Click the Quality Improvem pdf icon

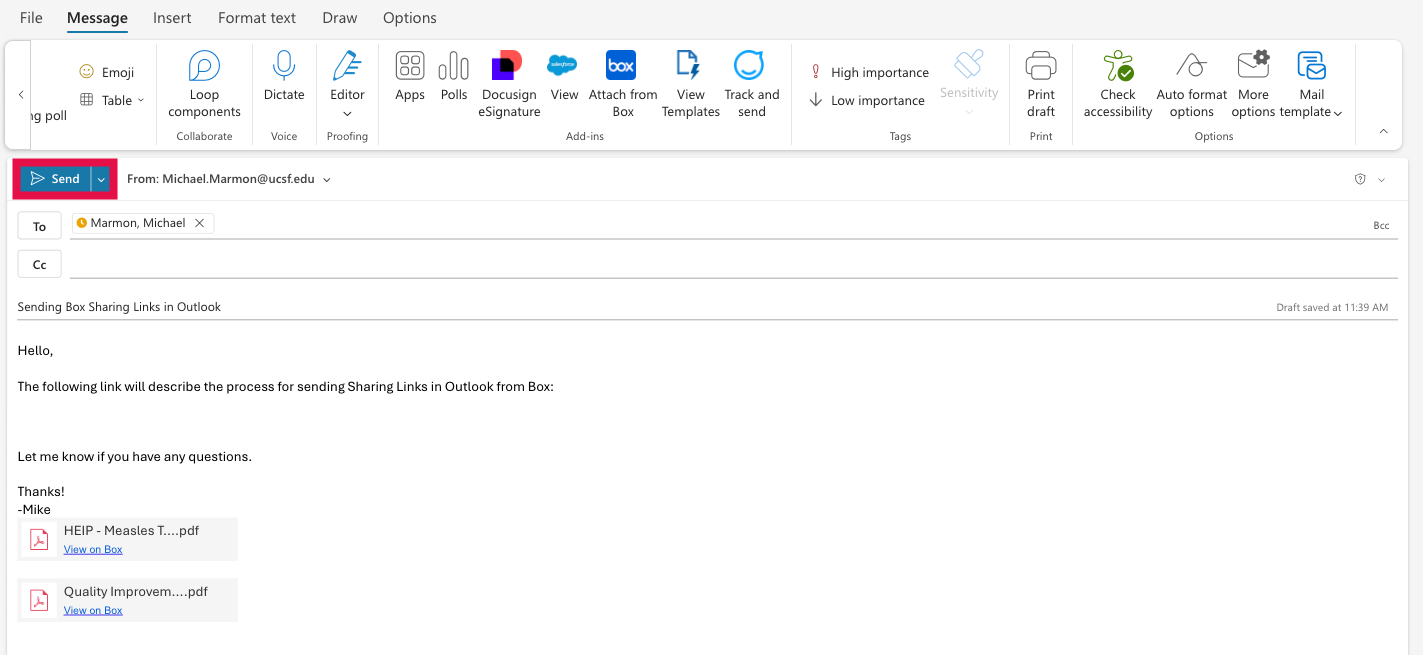38,600
